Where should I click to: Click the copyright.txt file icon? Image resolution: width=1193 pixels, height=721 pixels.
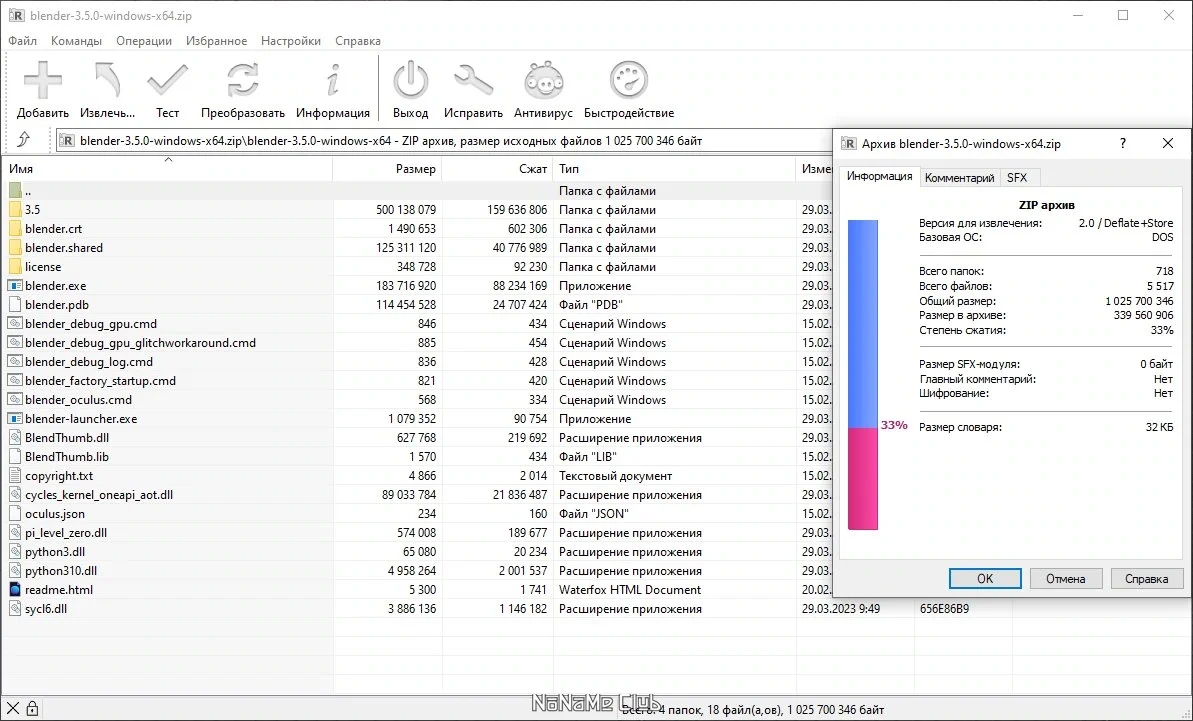tap(14, 476)
